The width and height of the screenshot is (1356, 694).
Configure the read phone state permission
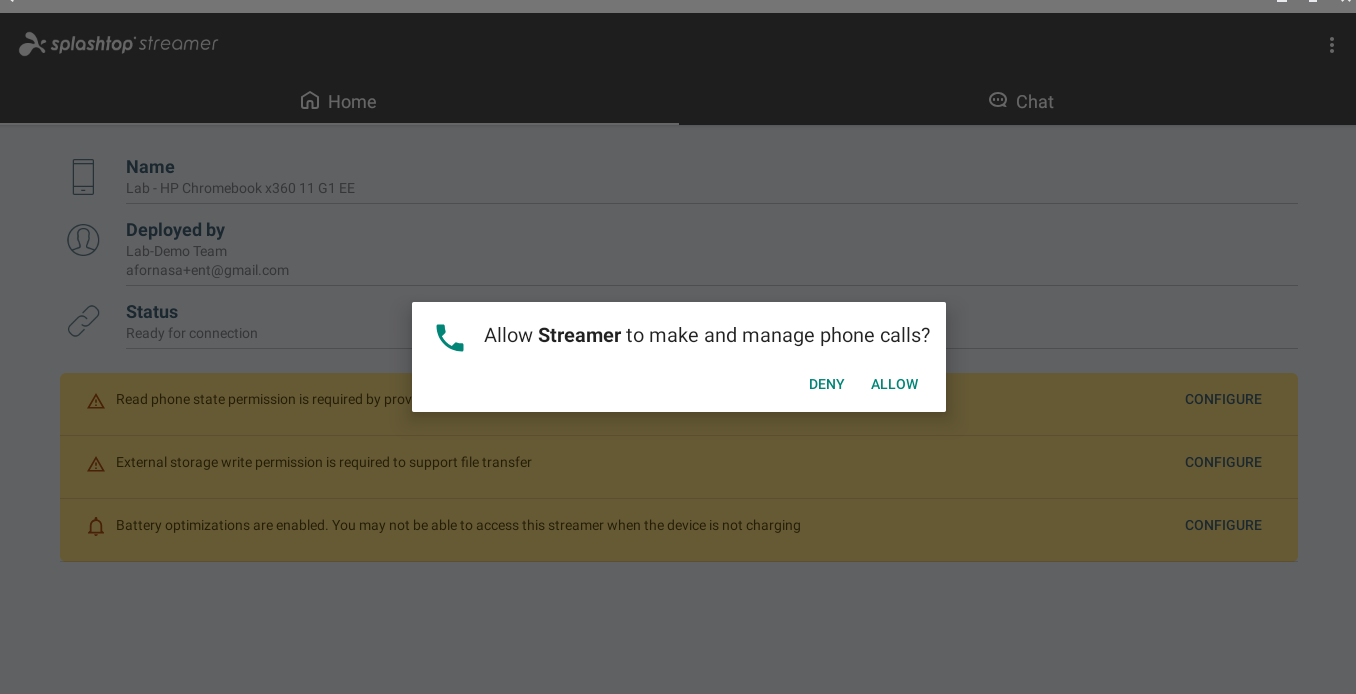click(1223, 399)
